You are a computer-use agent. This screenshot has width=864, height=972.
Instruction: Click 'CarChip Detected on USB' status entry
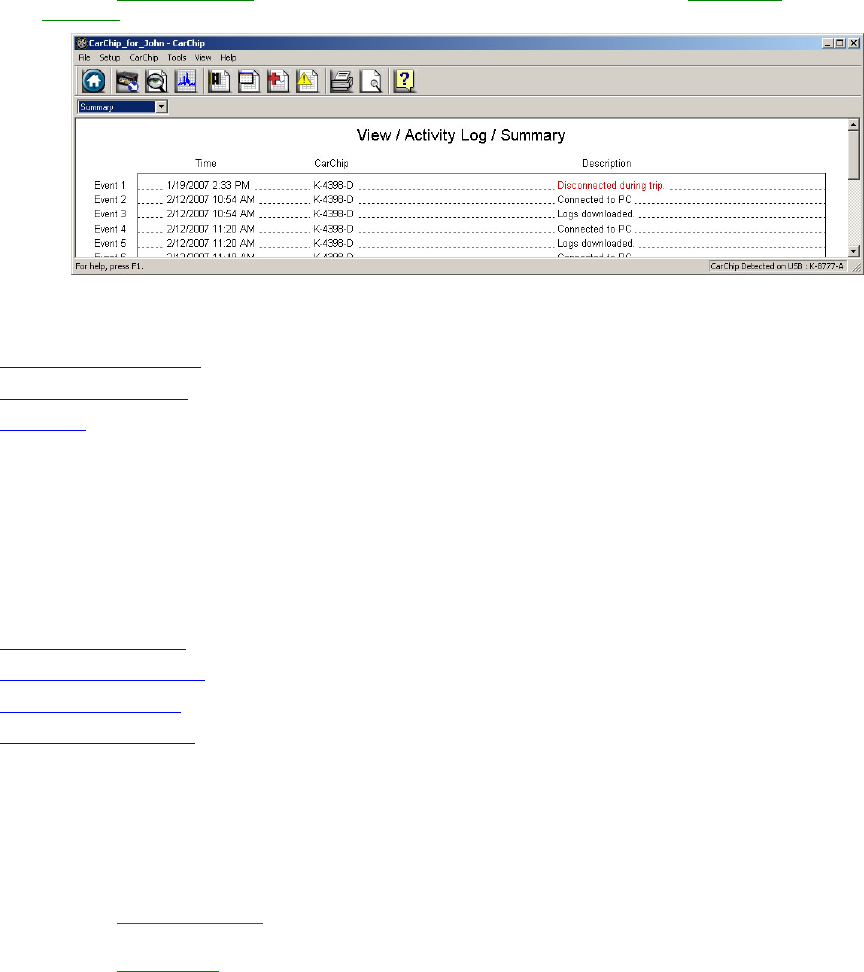pos(777,266)
